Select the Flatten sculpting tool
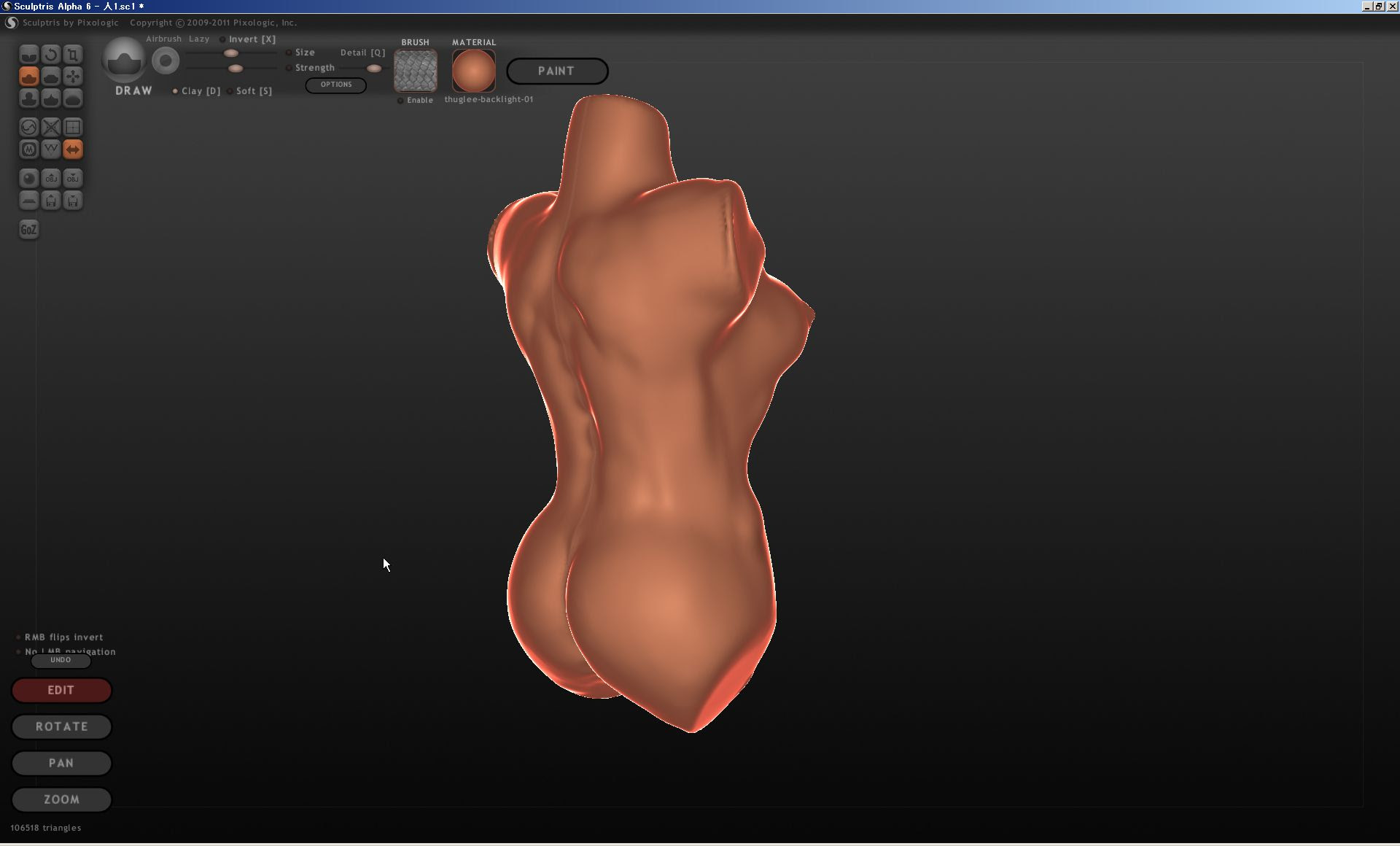 (x=51, y=77)
